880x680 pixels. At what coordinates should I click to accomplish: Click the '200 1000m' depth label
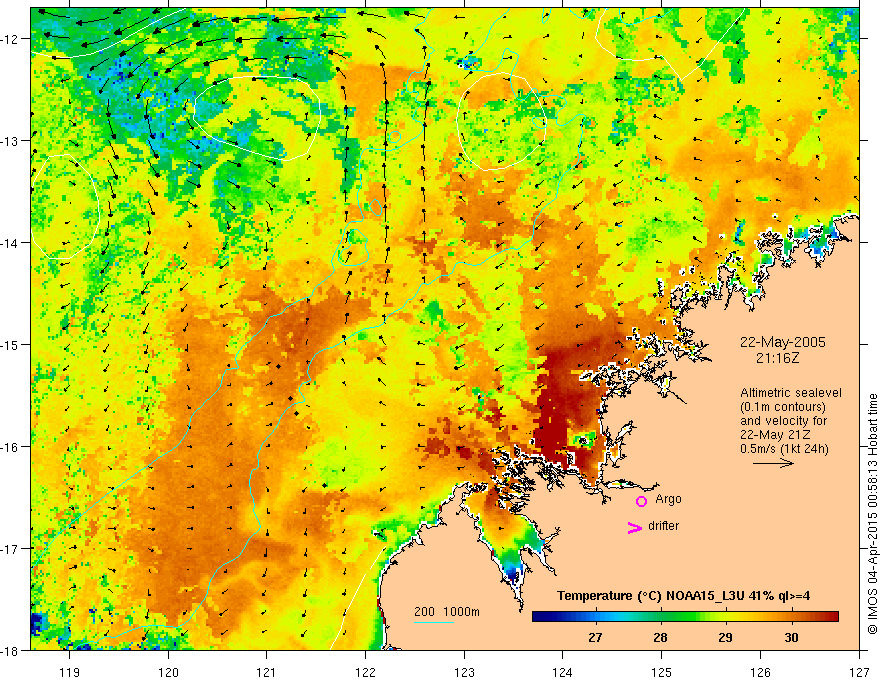click(x=447, y=612)
